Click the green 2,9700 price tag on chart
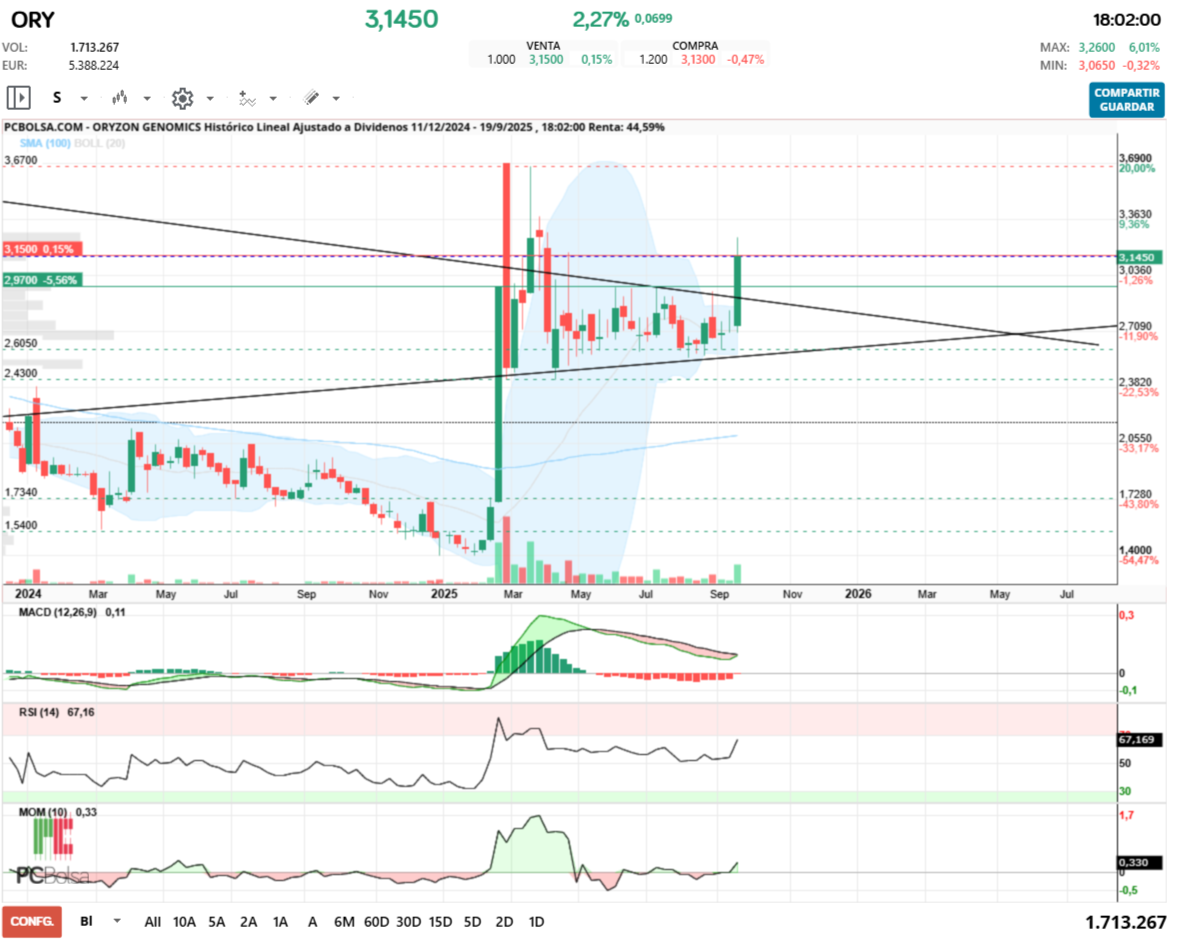The height and width of the screenshot is (943, 1180). [42, 280]
